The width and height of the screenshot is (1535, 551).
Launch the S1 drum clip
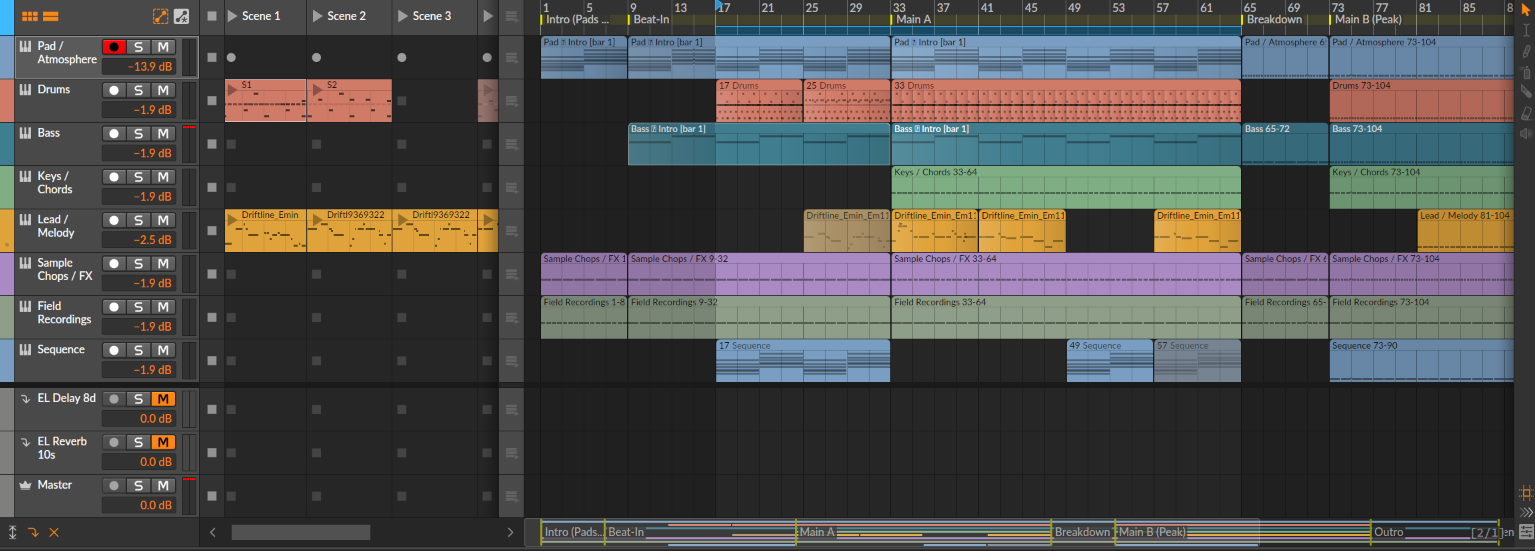233,88
